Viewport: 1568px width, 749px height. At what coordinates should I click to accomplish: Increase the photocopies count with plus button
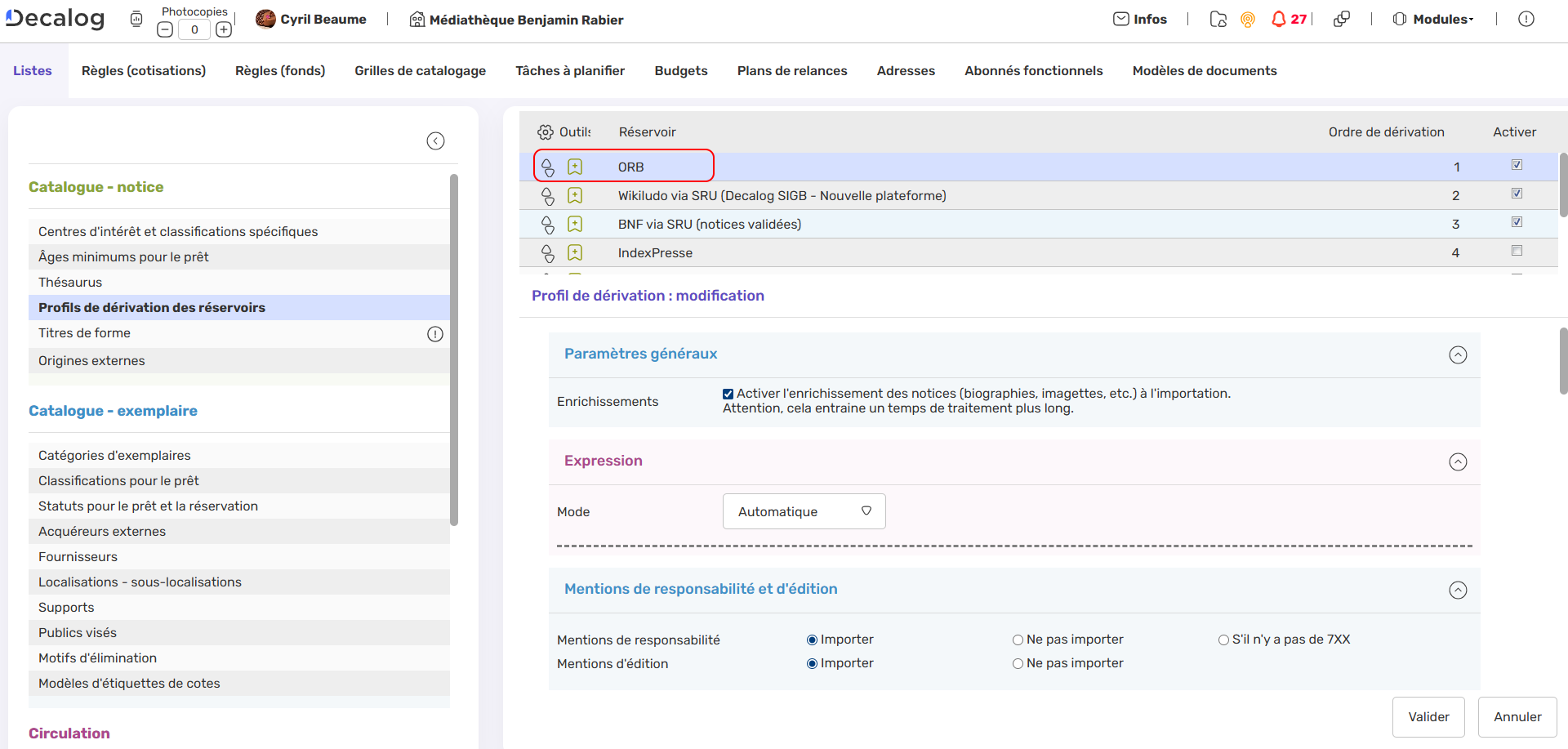(x=224, y=30)
